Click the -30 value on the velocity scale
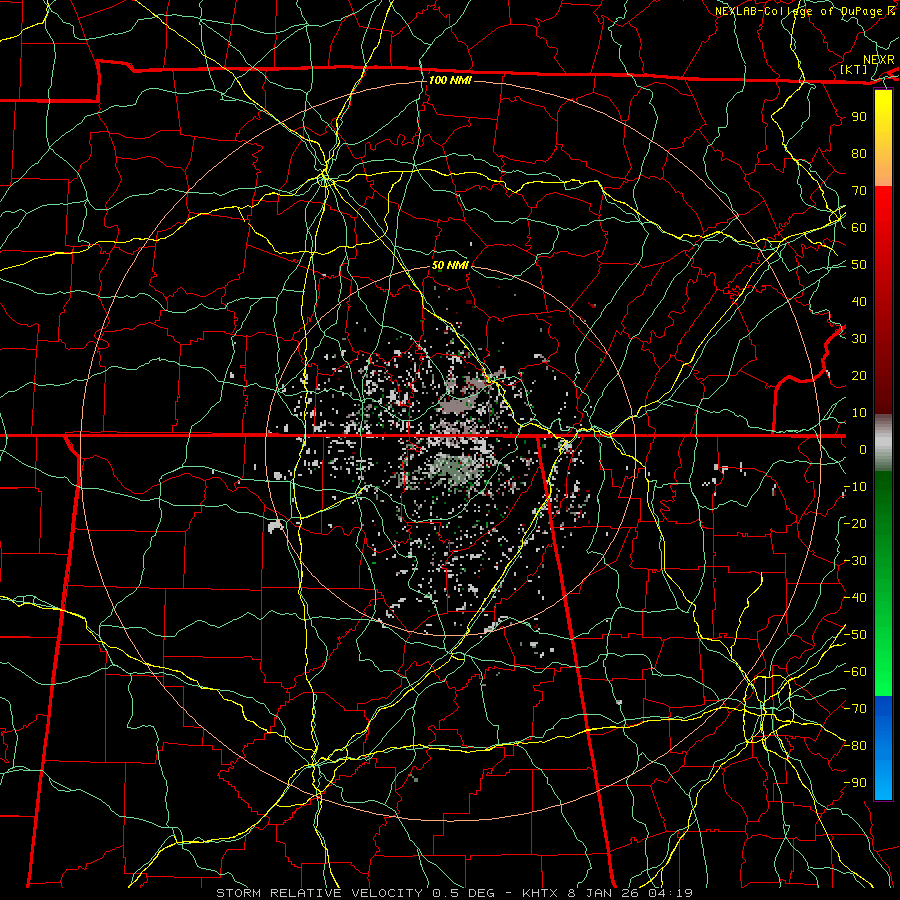Viewport: 900px width, 900px height. [855, 561]
